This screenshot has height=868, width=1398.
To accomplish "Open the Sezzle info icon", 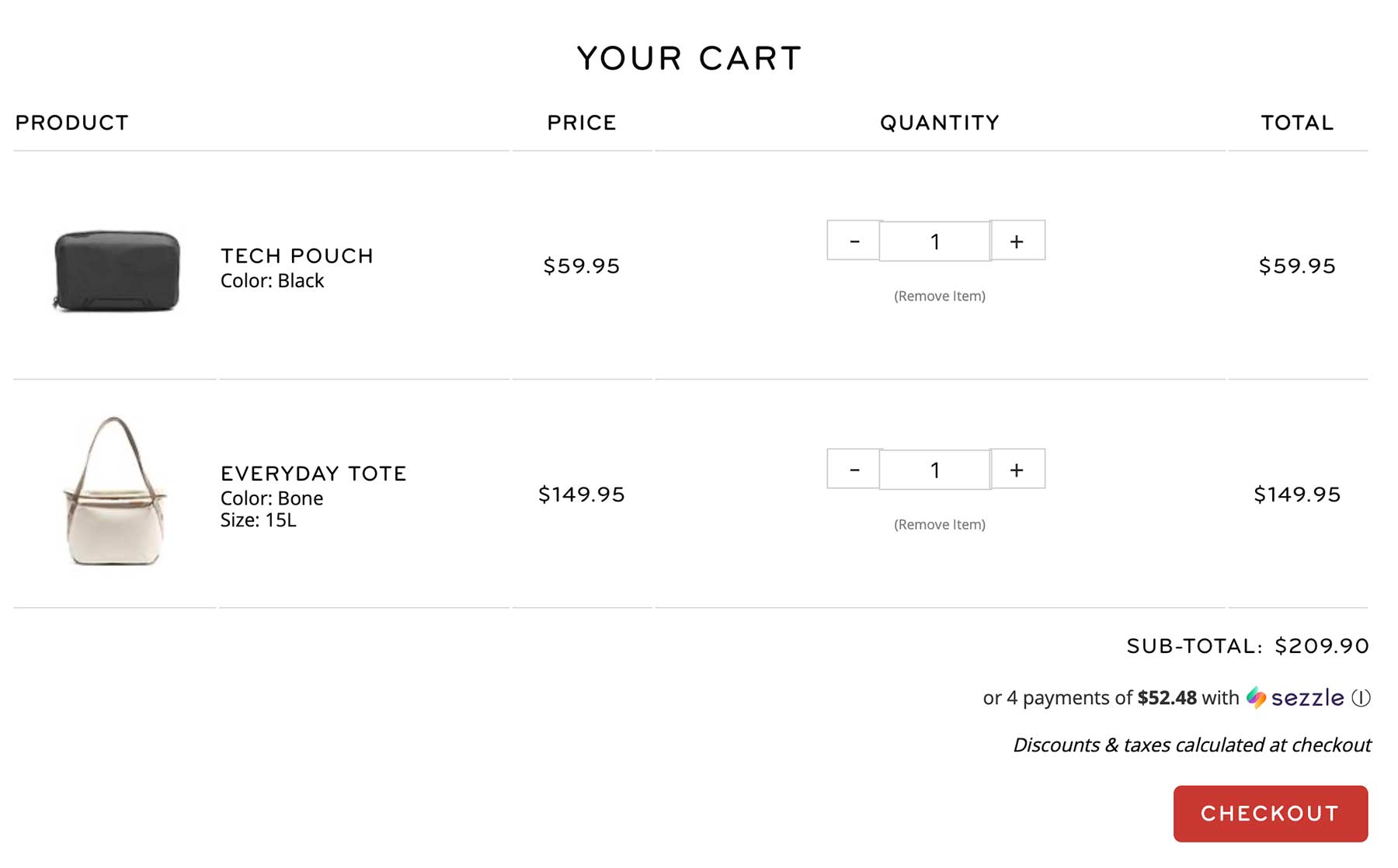I will (1360, 698).
